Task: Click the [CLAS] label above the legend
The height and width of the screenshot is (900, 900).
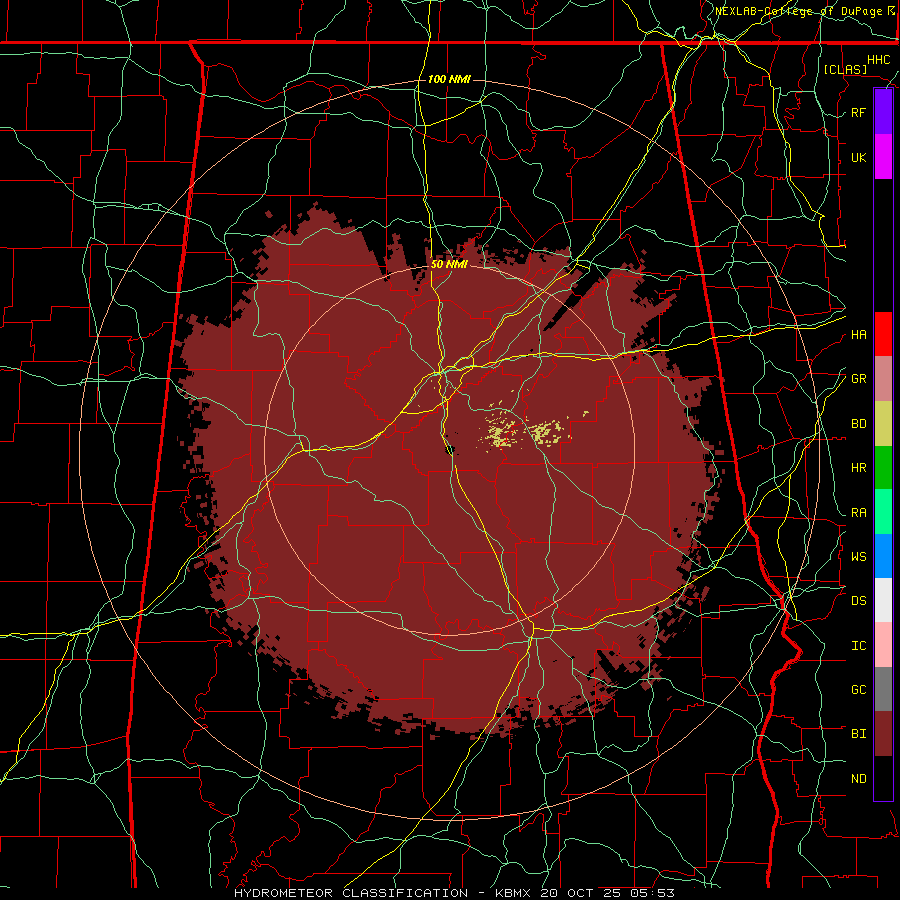Action: pyautogui.click(x=845, y=69)
